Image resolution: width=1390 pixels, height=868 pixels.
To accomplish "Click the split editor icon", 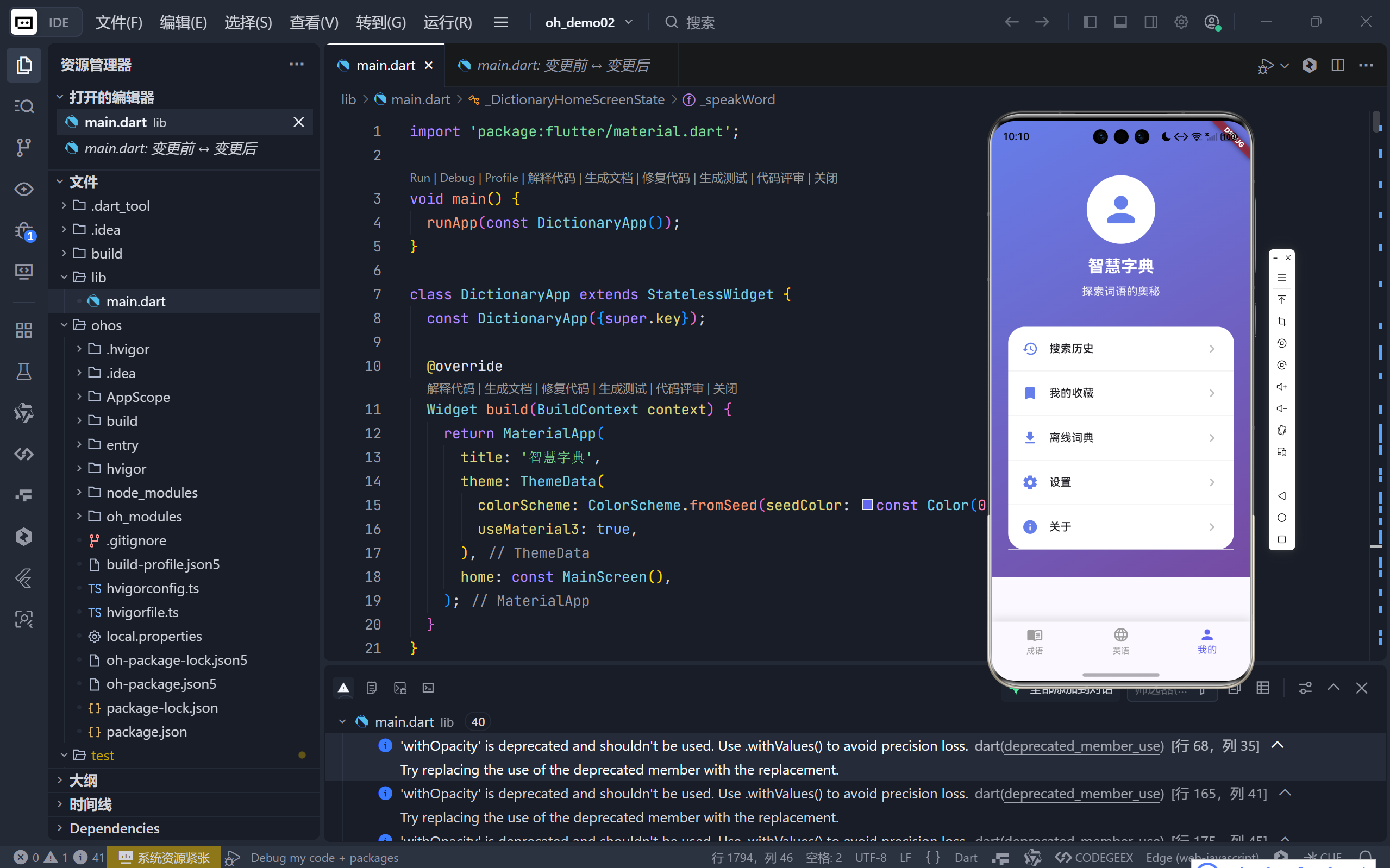I will pos(1337,65).
